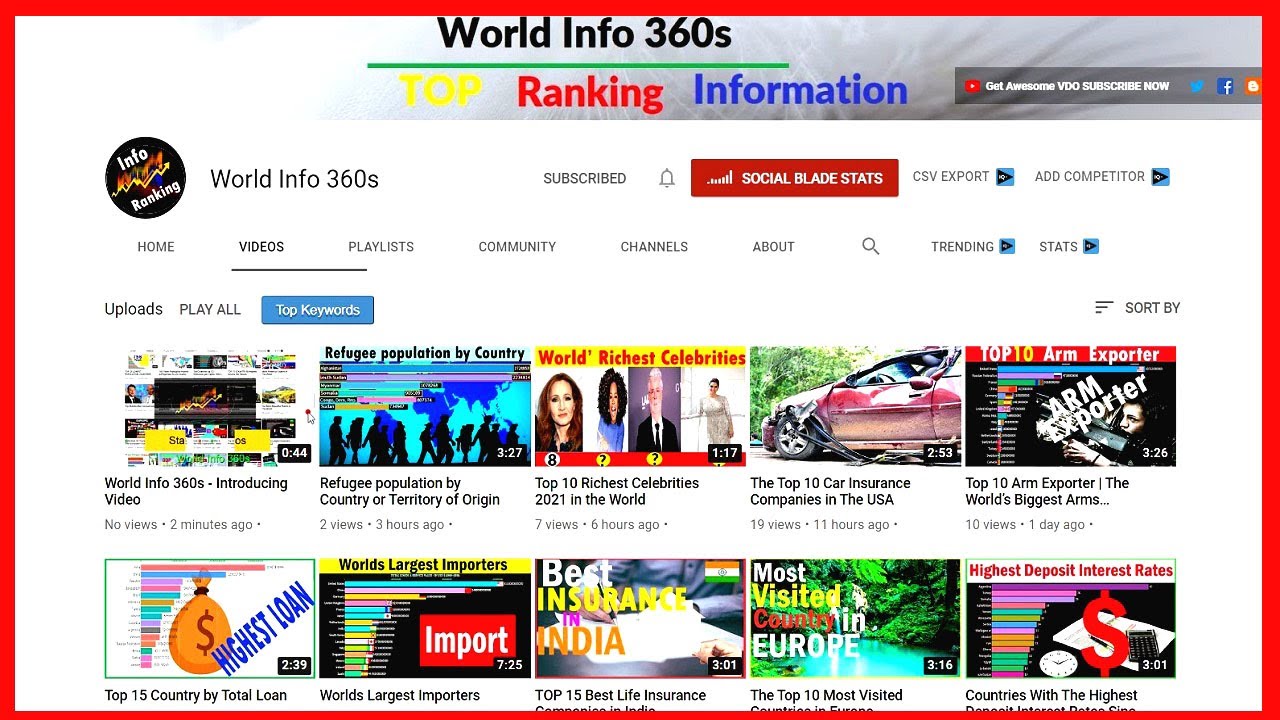Click the World Info 360s channel avatar
The image size is (1280, 720).
[x=146, y=178]
